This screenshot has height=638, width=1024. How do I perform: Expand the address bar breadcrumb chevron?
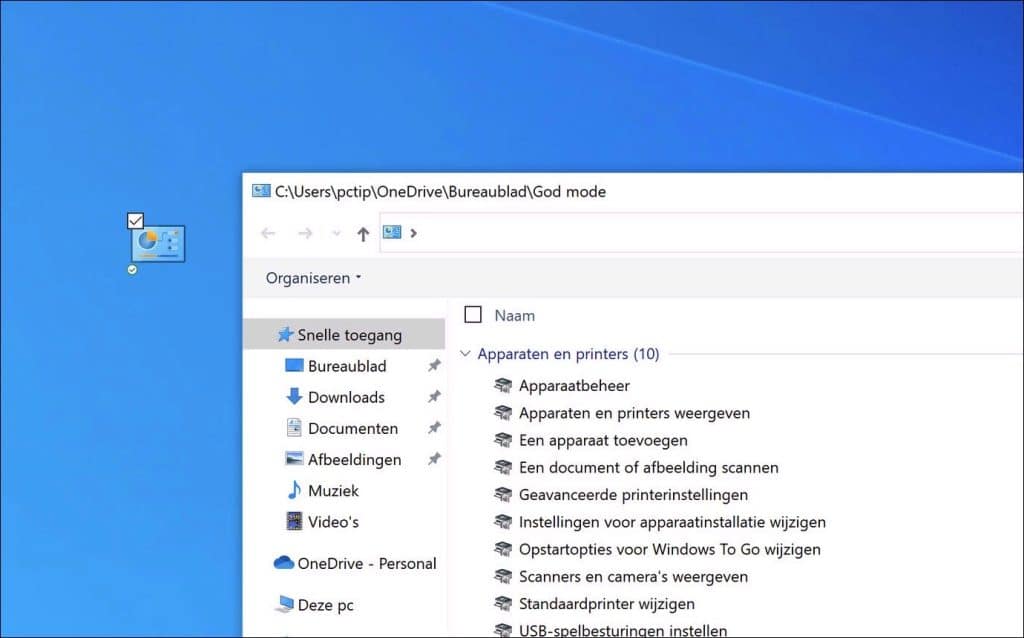[413, 233]
